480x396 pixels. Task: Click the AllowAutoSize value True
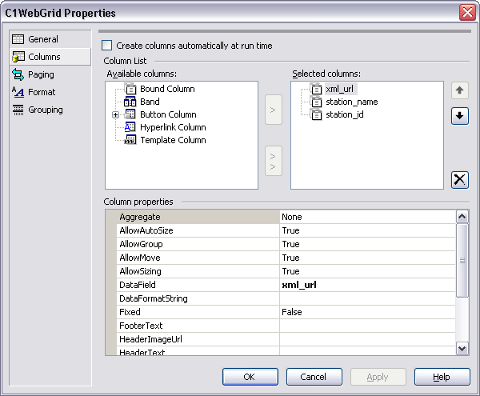point(367,231)
